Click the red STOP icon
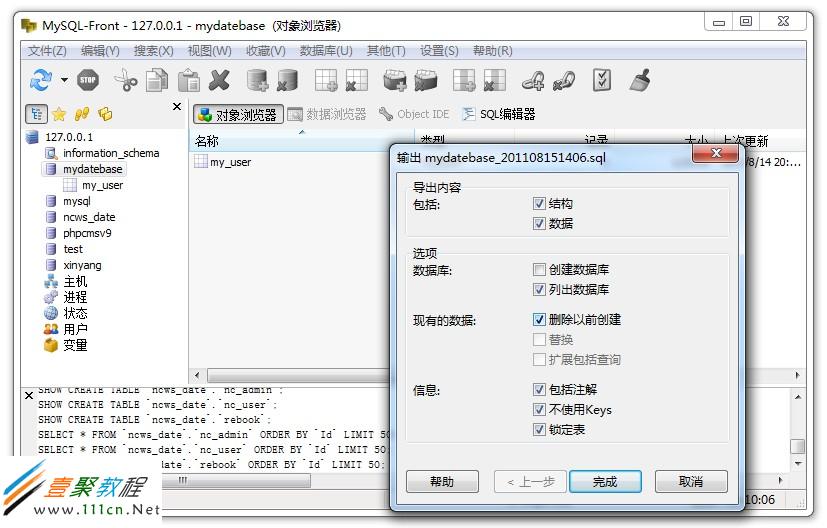This screenshot has height=528, width=827. point(88,80)
